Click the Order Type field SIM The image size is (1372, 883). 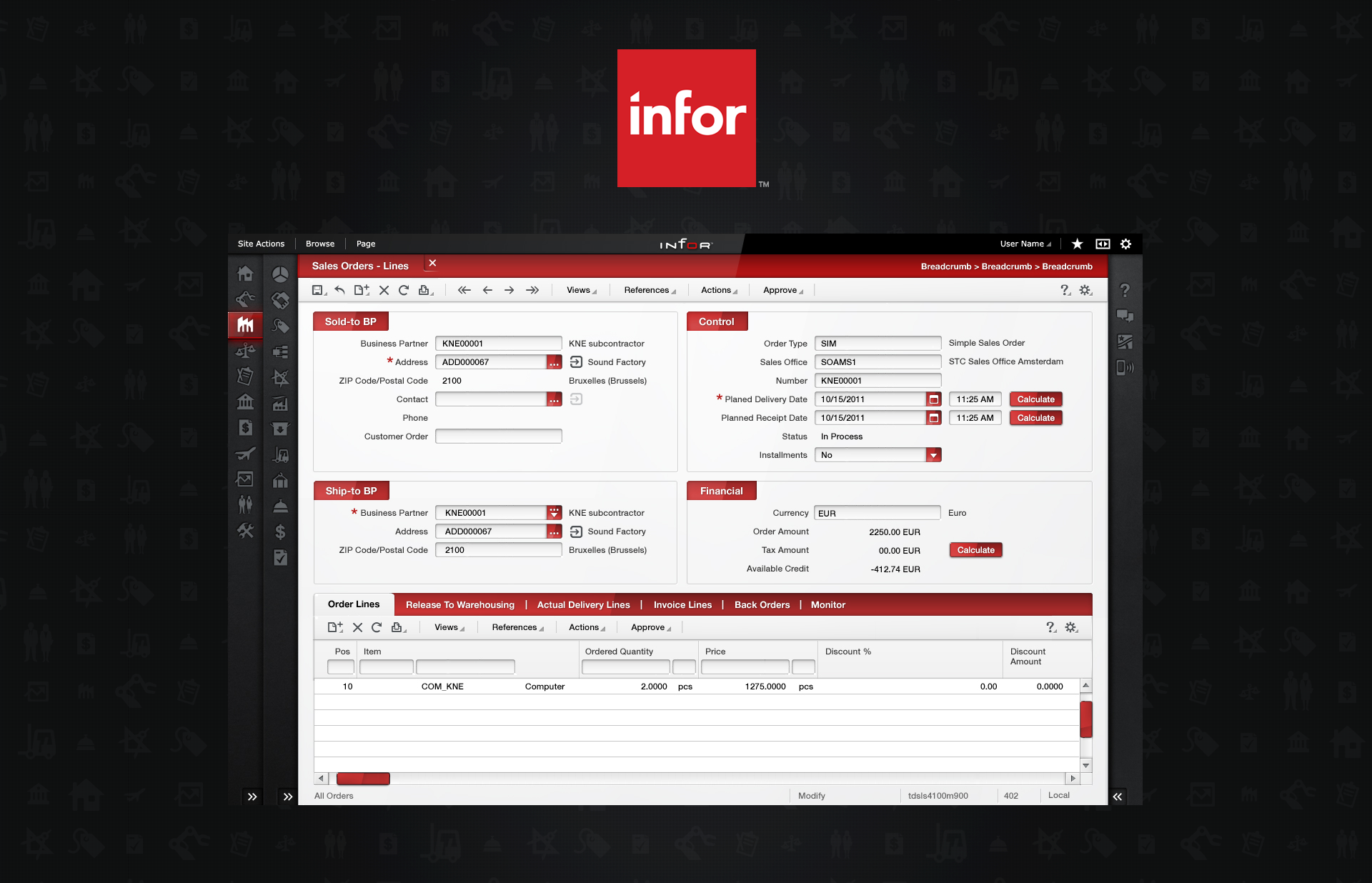[878, 344]
